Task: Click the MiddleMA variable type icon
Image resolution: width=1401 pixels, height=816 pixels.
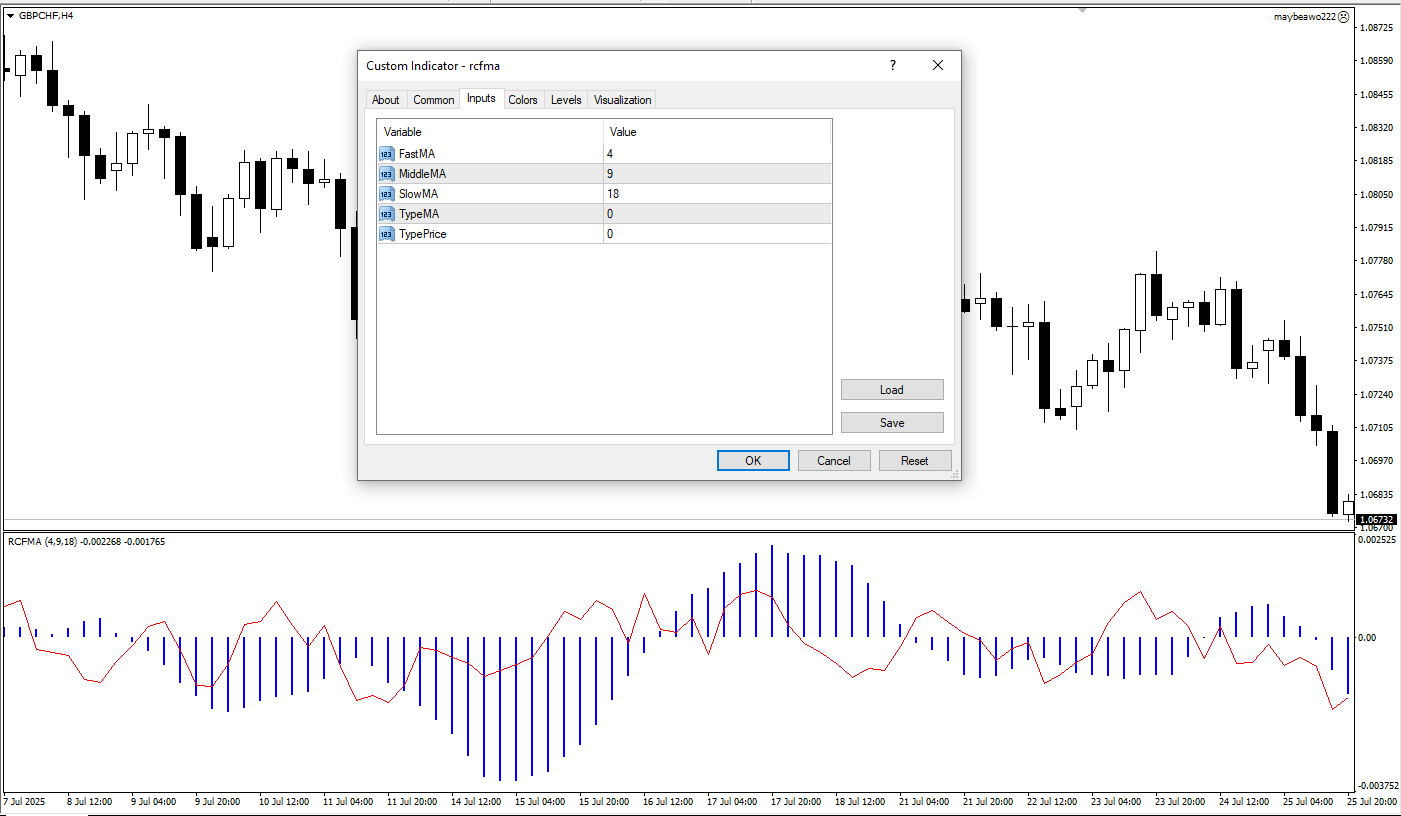Action: point(387,174)
